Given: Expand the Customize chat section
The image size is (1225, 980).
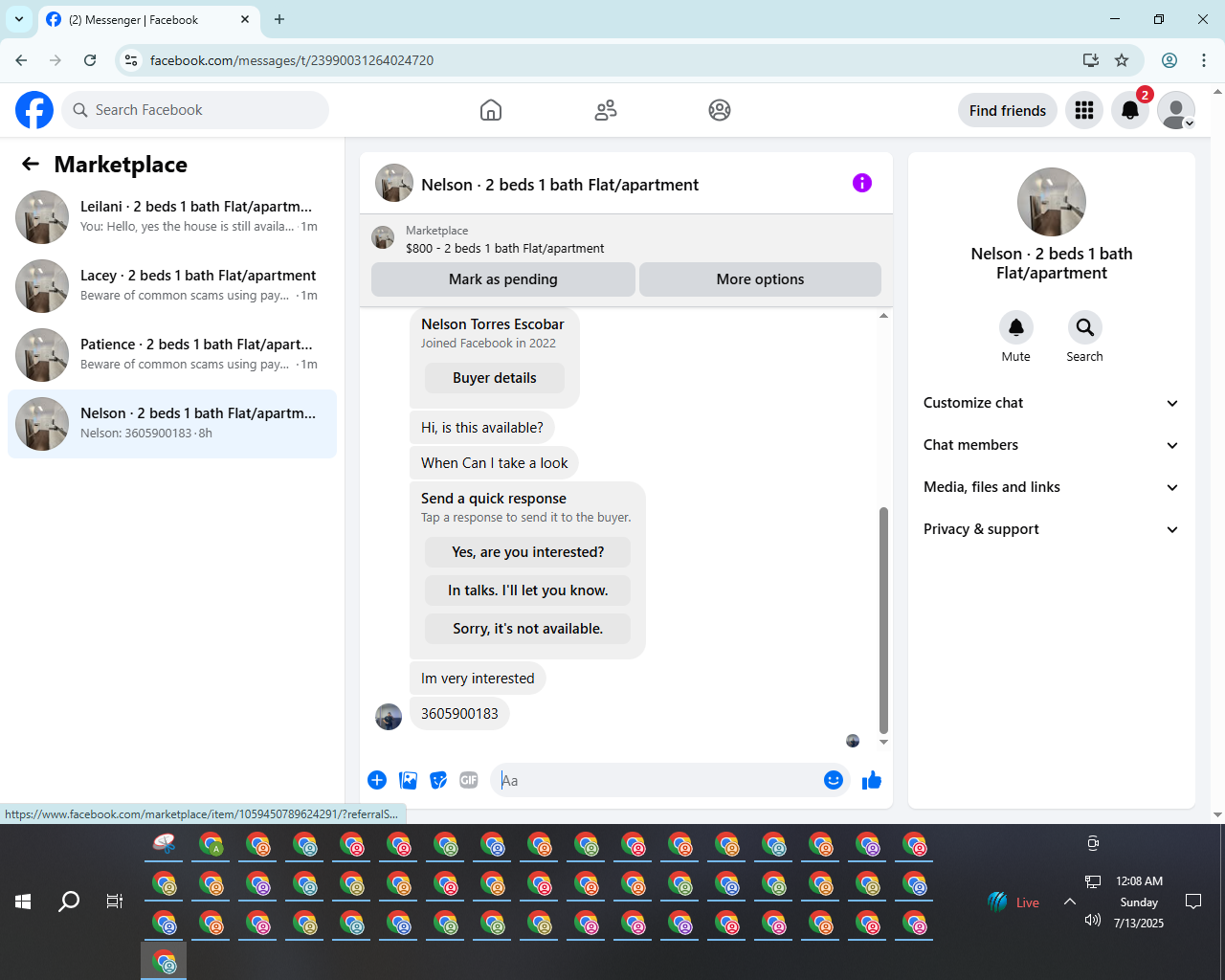Looking at the screenshot, I should click(1052, 403).
